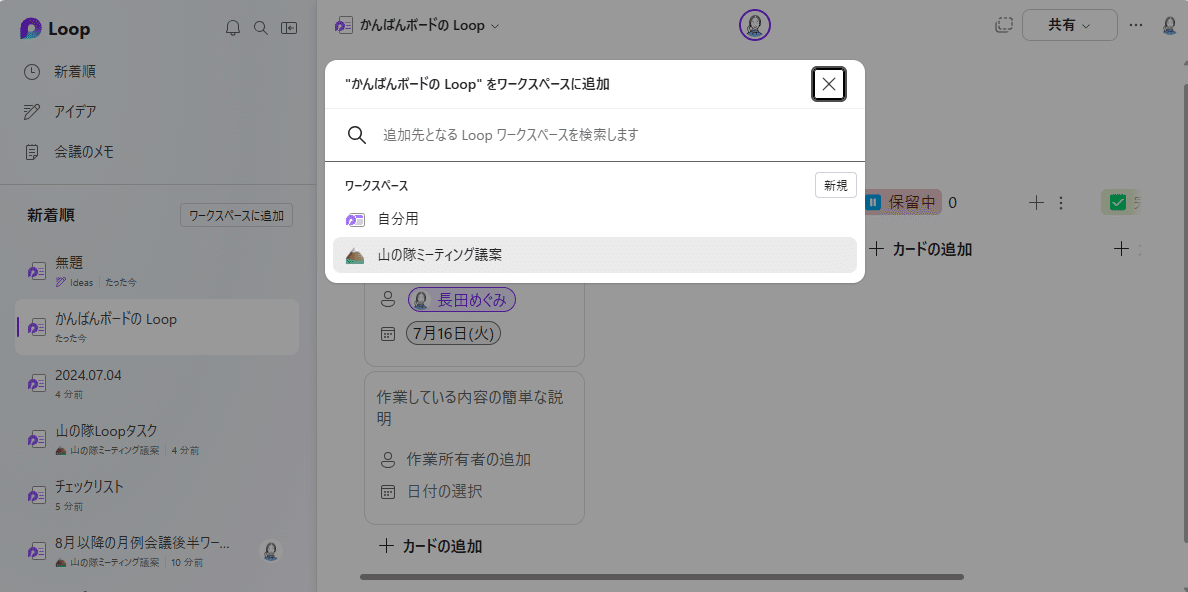The width and height of the screenshot is (1188, 592).
Task: Click 日付の選択 on card
Action: point(445,491)
